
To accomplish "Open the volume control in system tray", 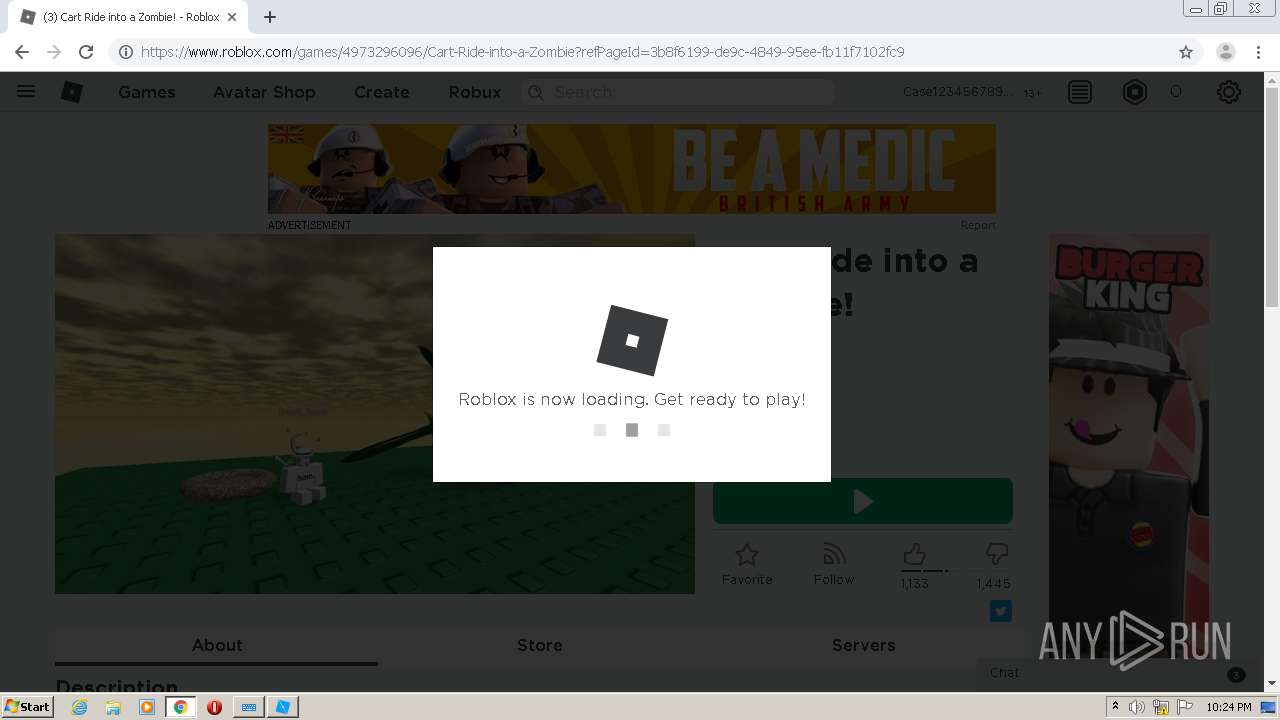I will pyautogui.click(x=1138, y=707).
